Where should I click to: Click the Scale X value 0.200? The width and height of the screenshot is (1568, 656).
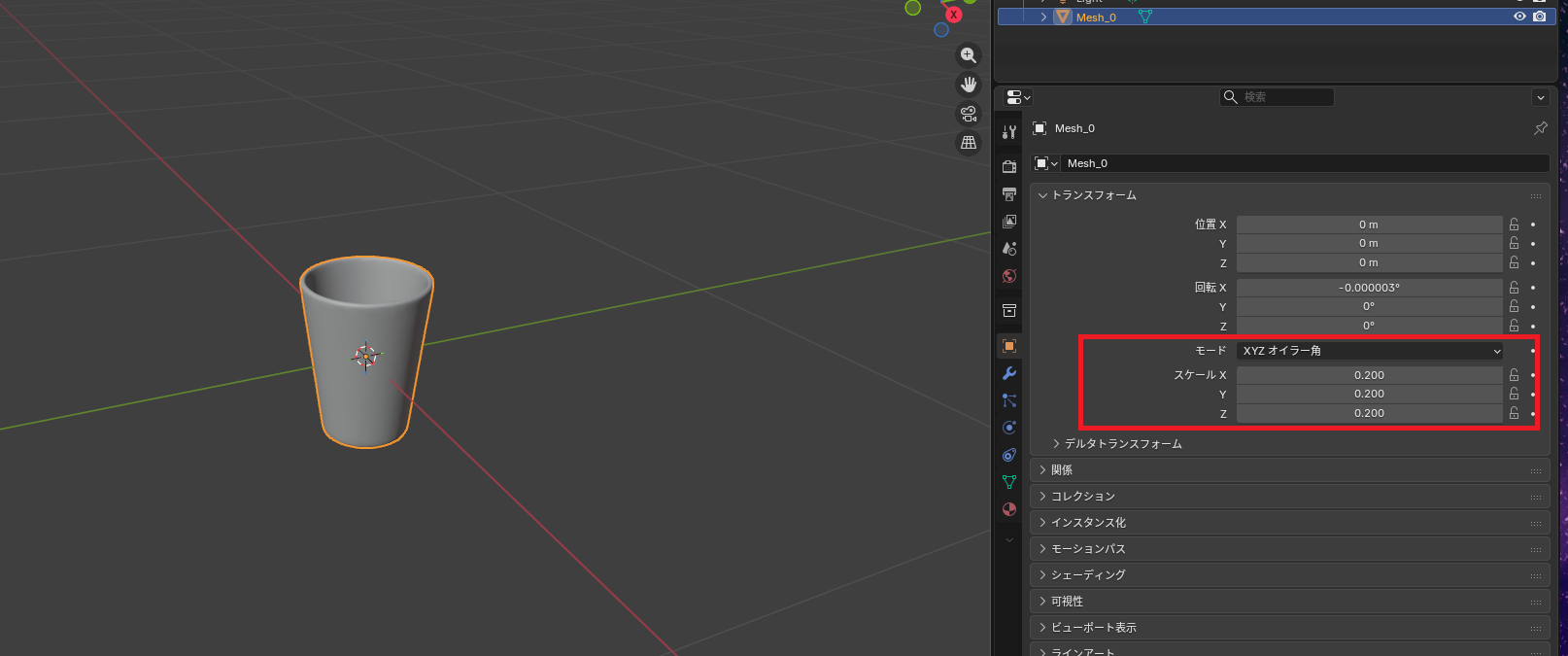[1369, 375]
